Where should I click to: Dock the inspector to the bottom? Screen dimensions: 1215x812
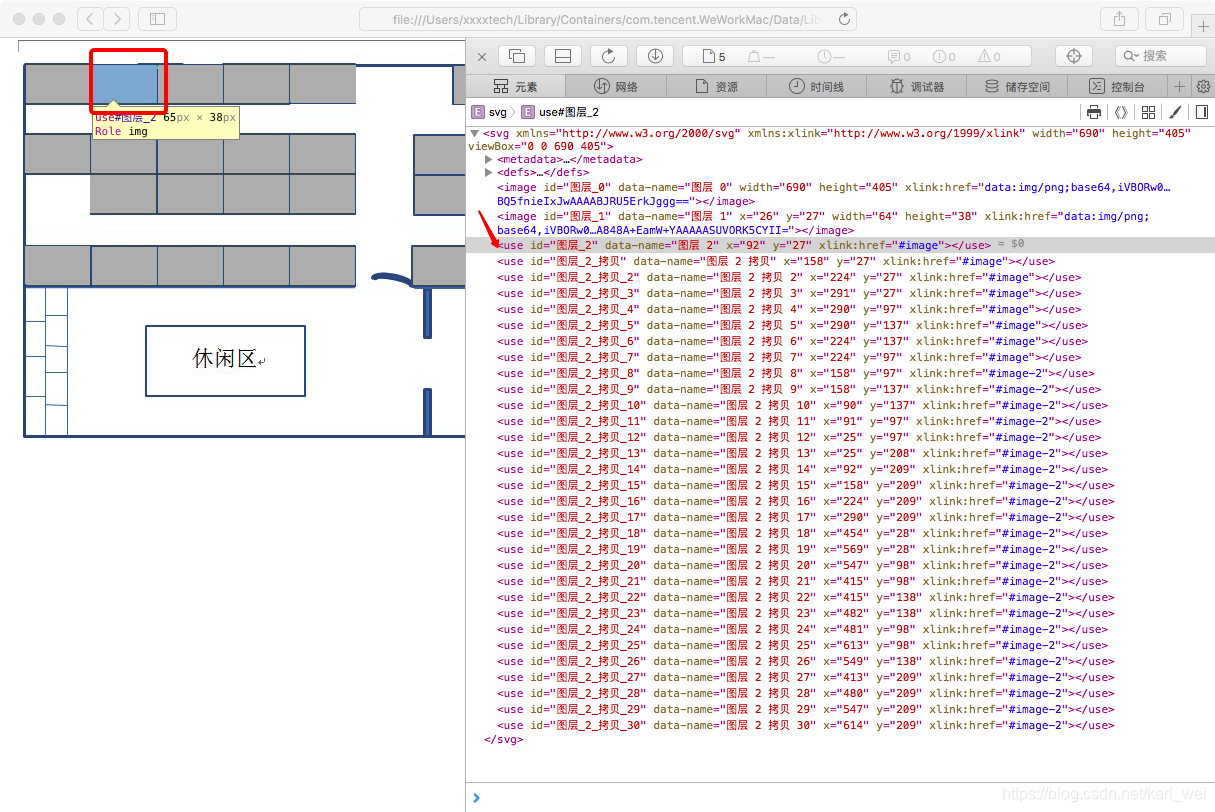pos(563,56)
